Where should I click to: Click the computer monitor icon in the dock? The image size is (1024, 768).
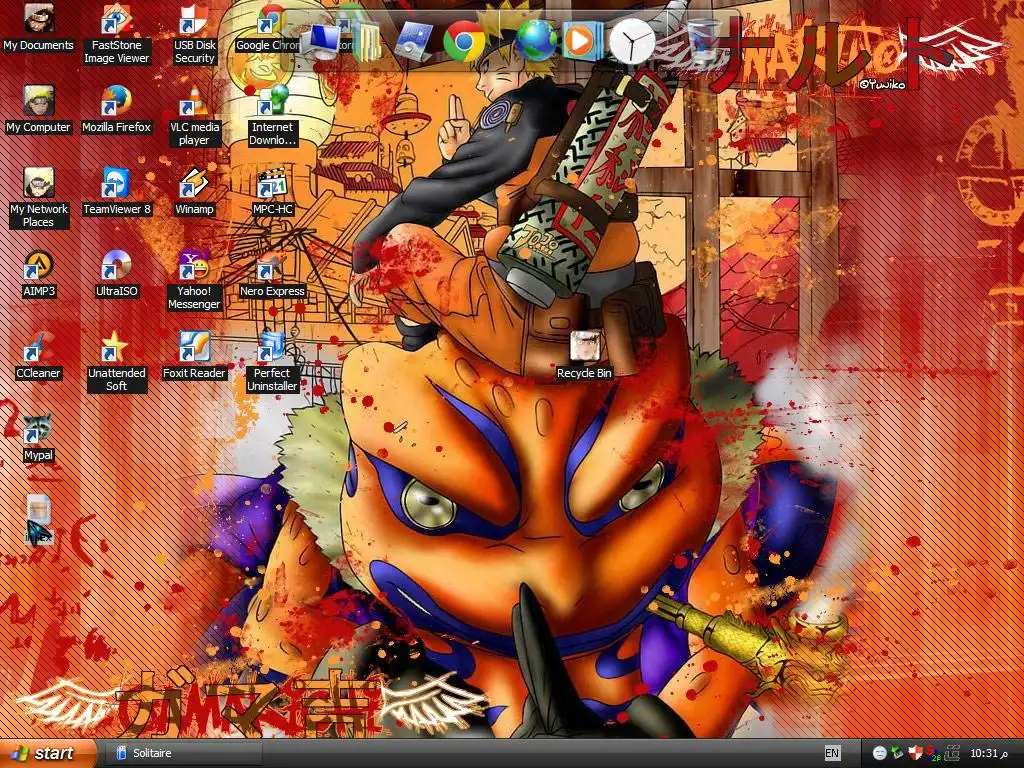click(x=323, y=42)
